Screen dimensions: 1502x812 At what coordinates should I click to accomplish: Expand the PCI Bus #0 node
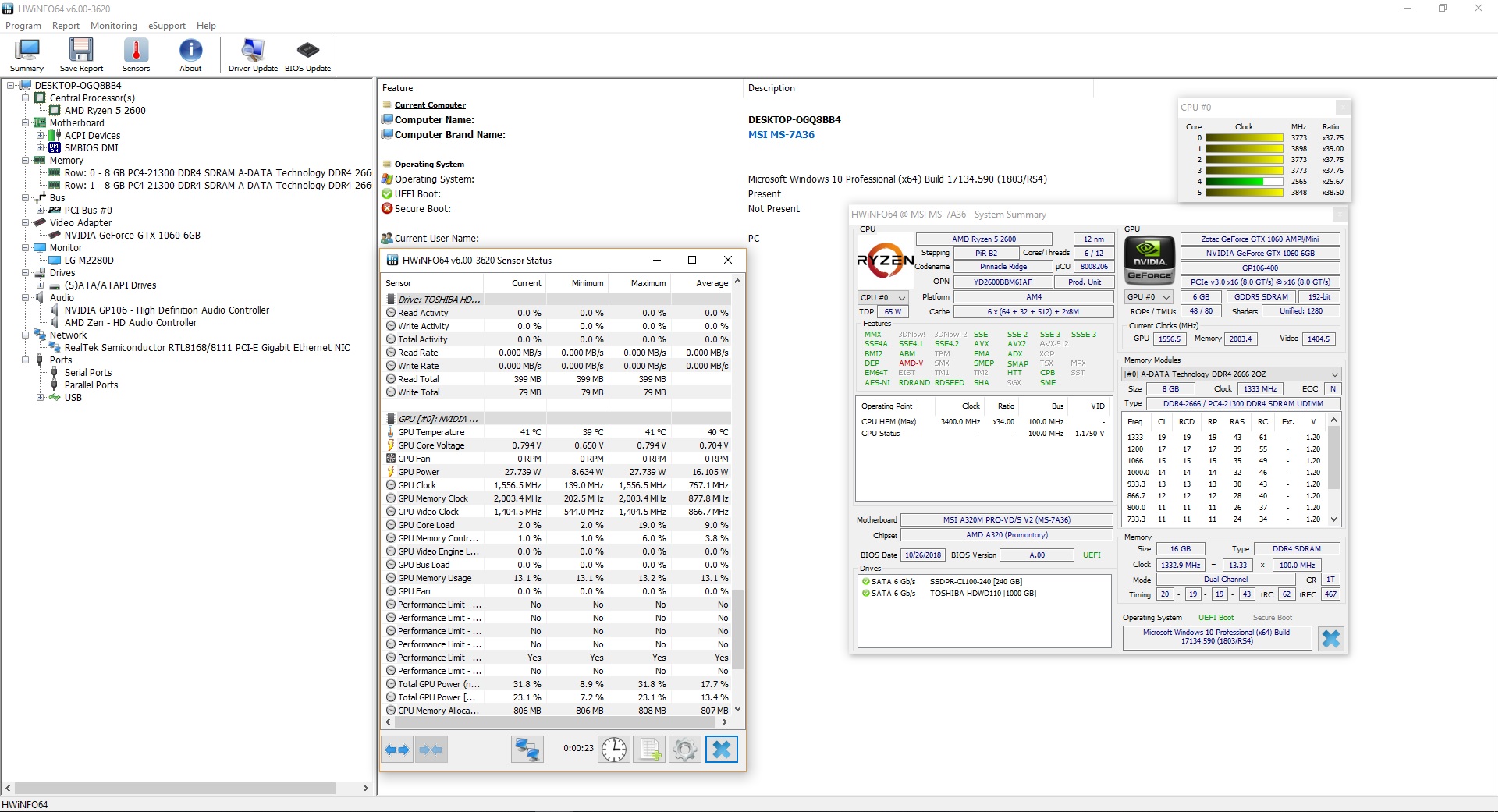pos(40,211)
